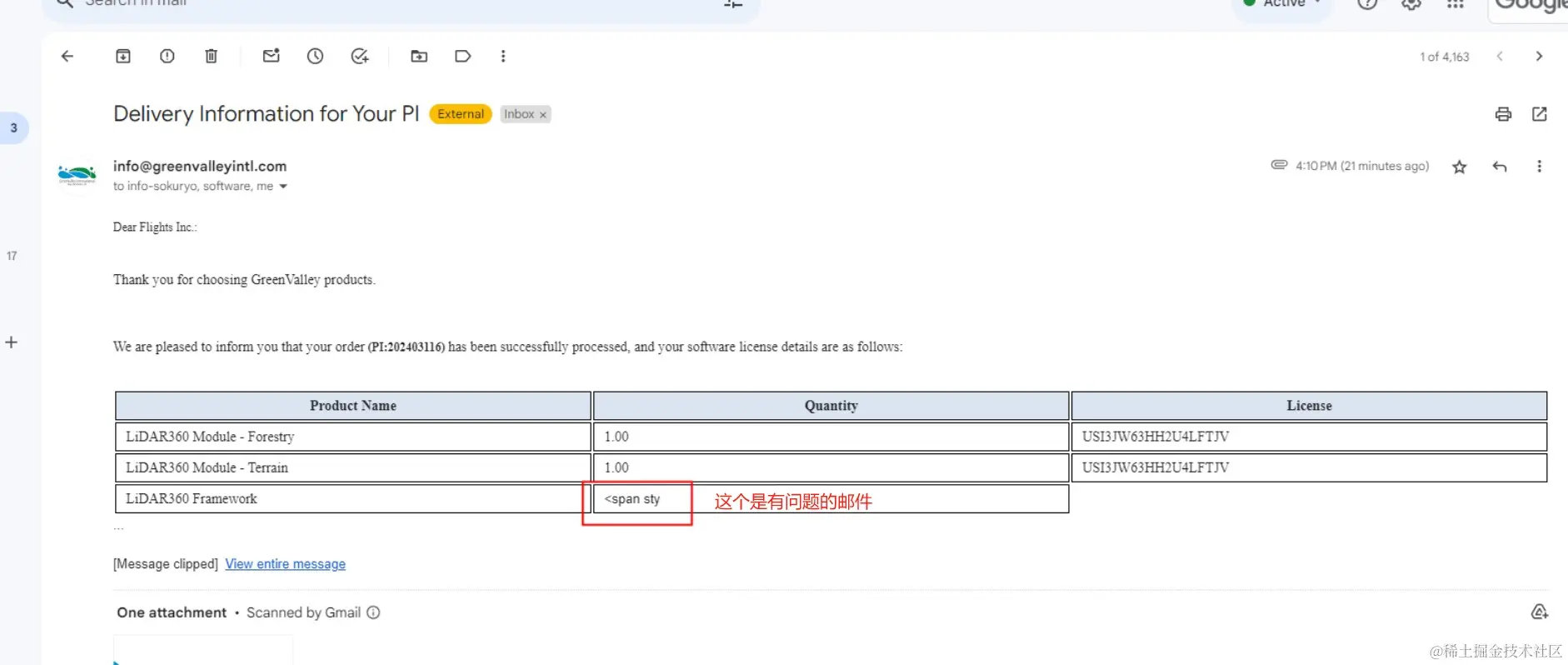Click Terrain row quantity 1.00

coord(617,467)
